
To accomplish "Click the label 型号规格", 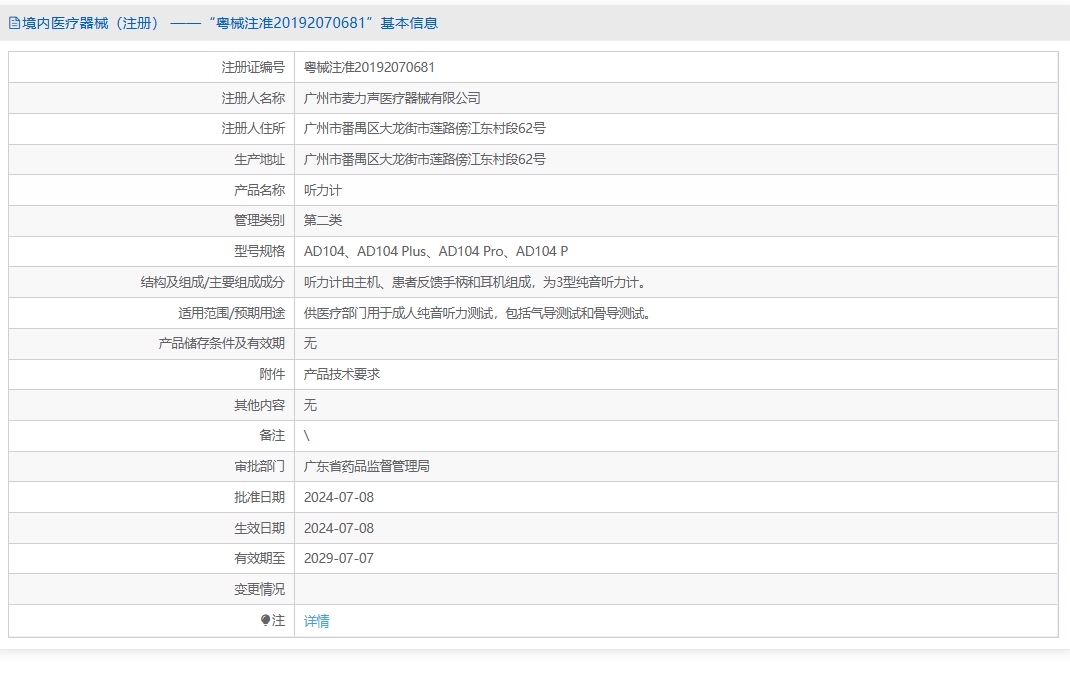I will [259, 251].
